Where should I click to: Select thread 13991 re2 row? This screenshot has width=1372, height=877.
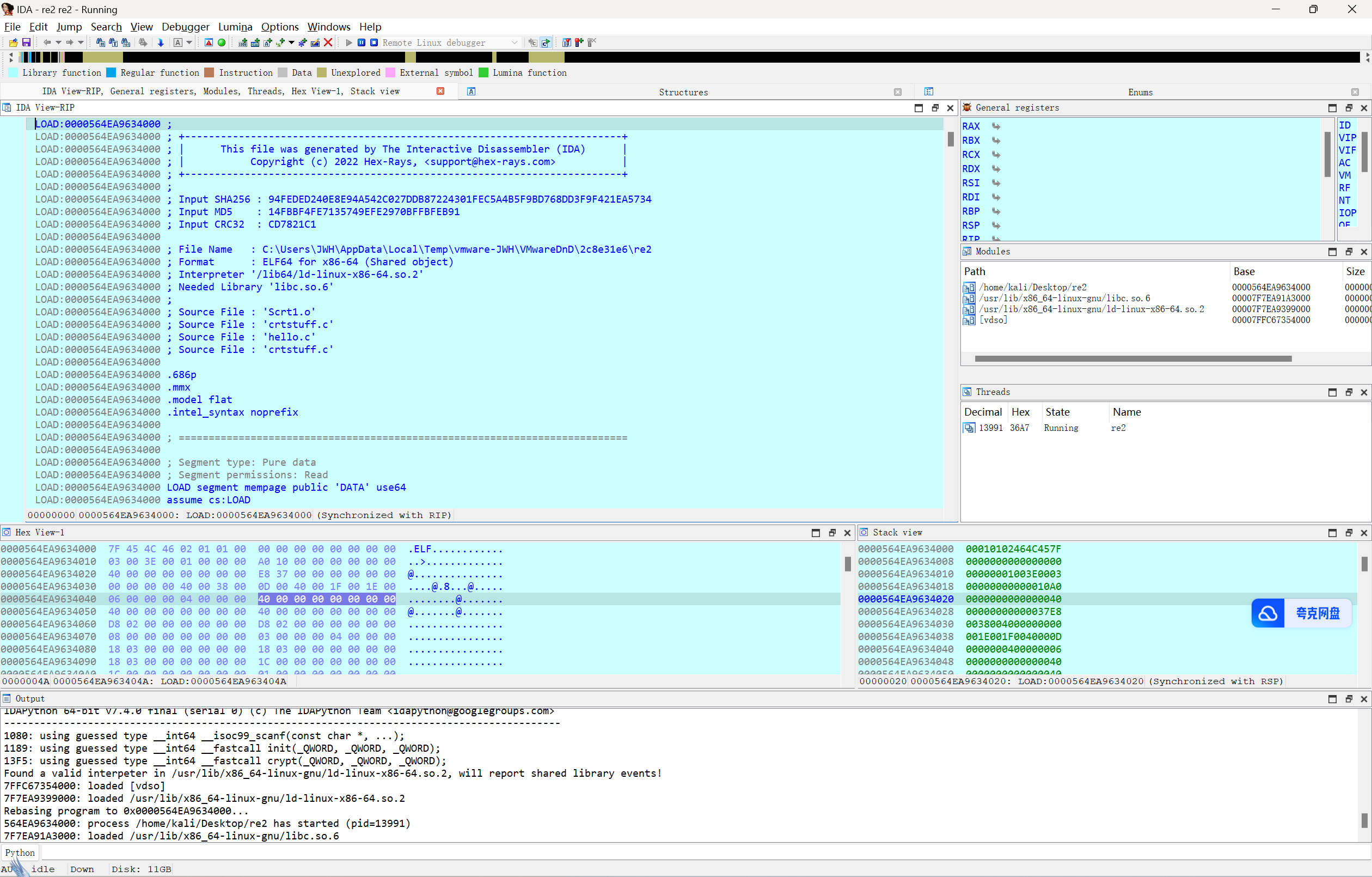click(x=1165, y=428)
